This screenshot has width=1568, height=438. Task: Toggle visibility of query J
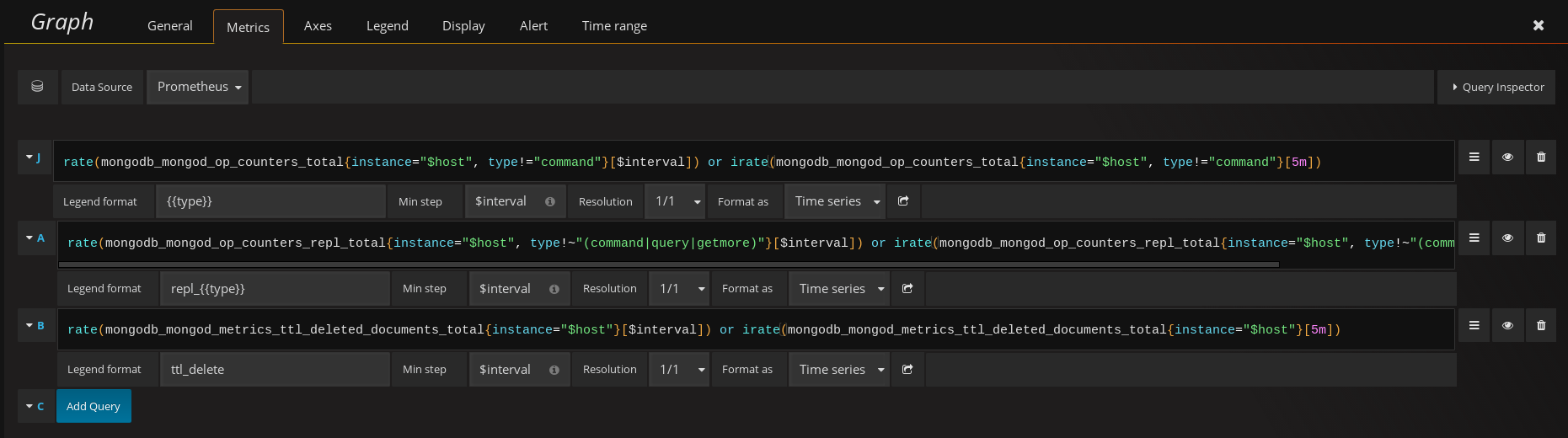1507,157
